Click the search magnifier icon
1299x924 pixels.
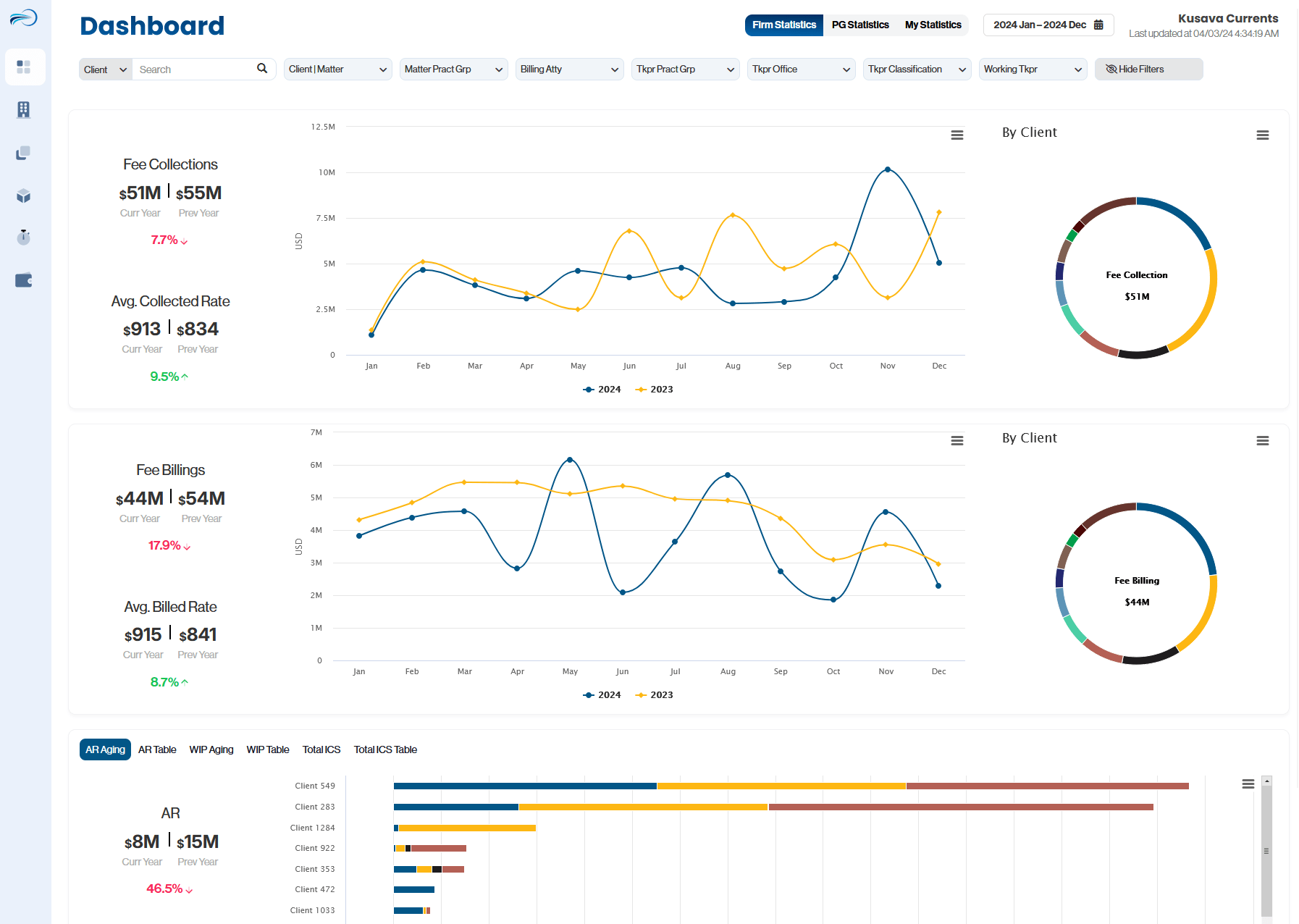click(x=262, y=68)
